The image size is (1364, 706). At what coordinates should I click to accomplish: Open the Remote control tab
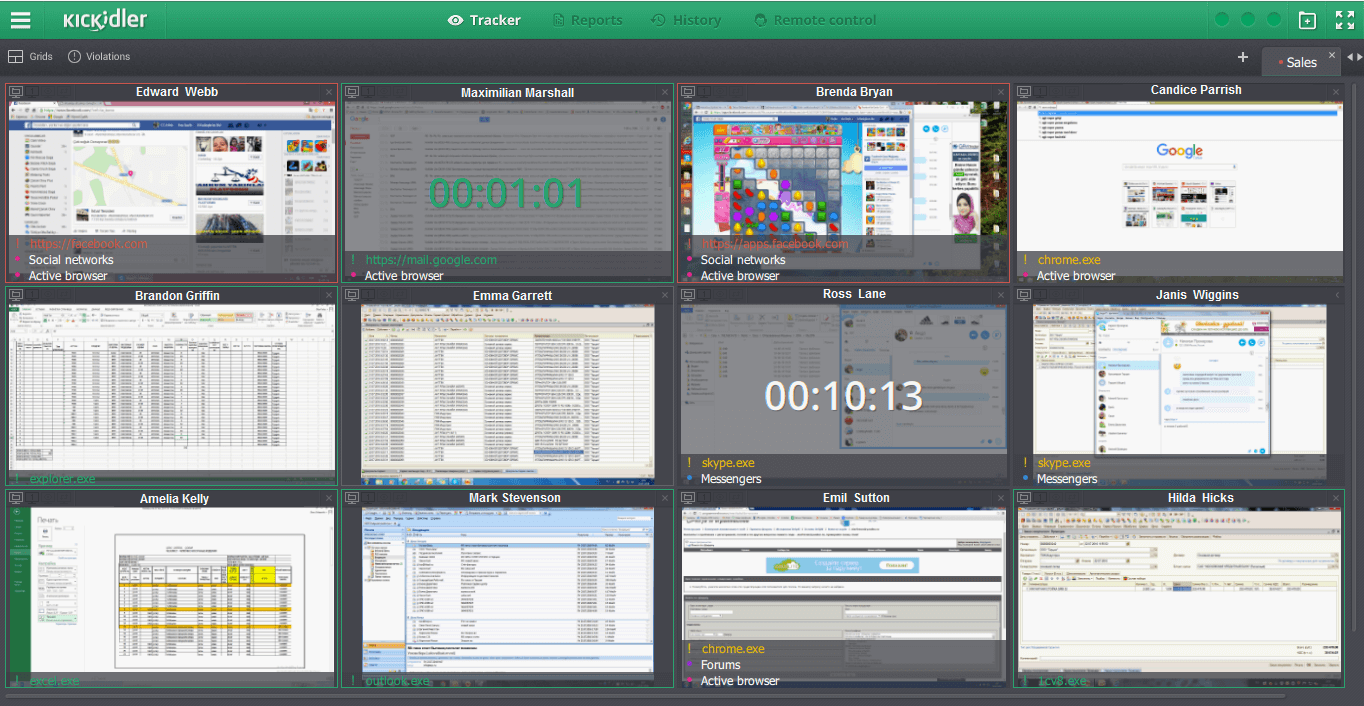814,20
